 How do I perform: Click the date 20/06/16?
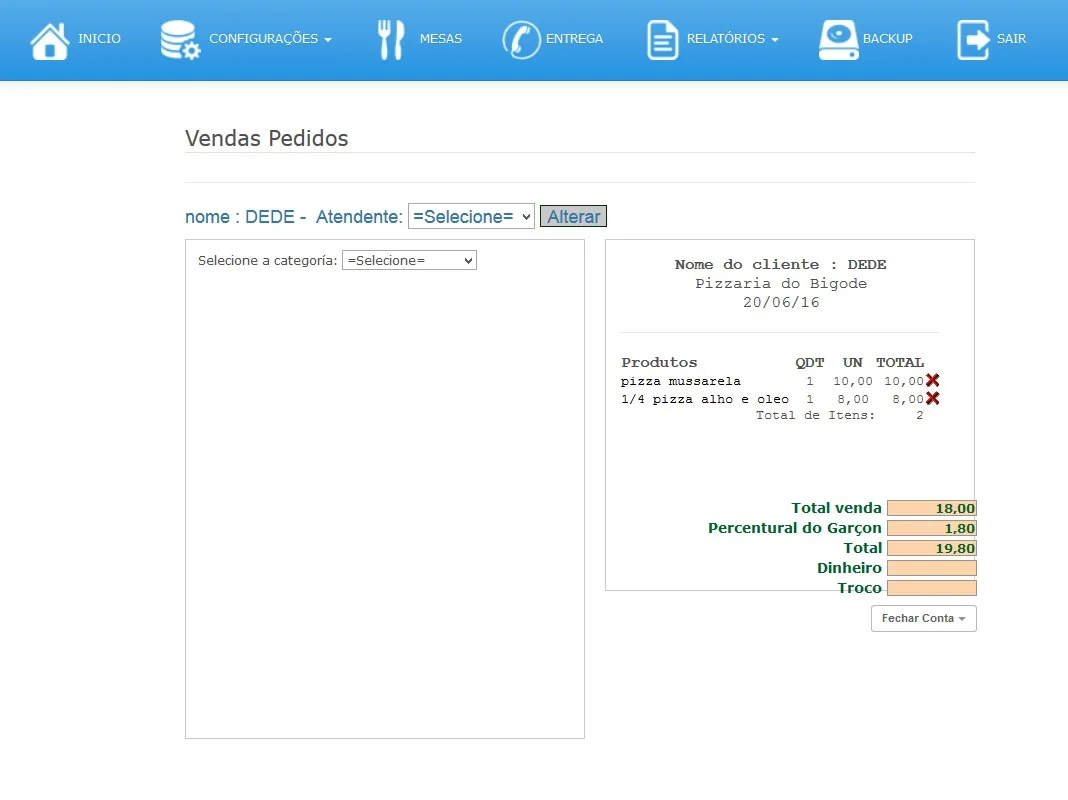point(781,302)
